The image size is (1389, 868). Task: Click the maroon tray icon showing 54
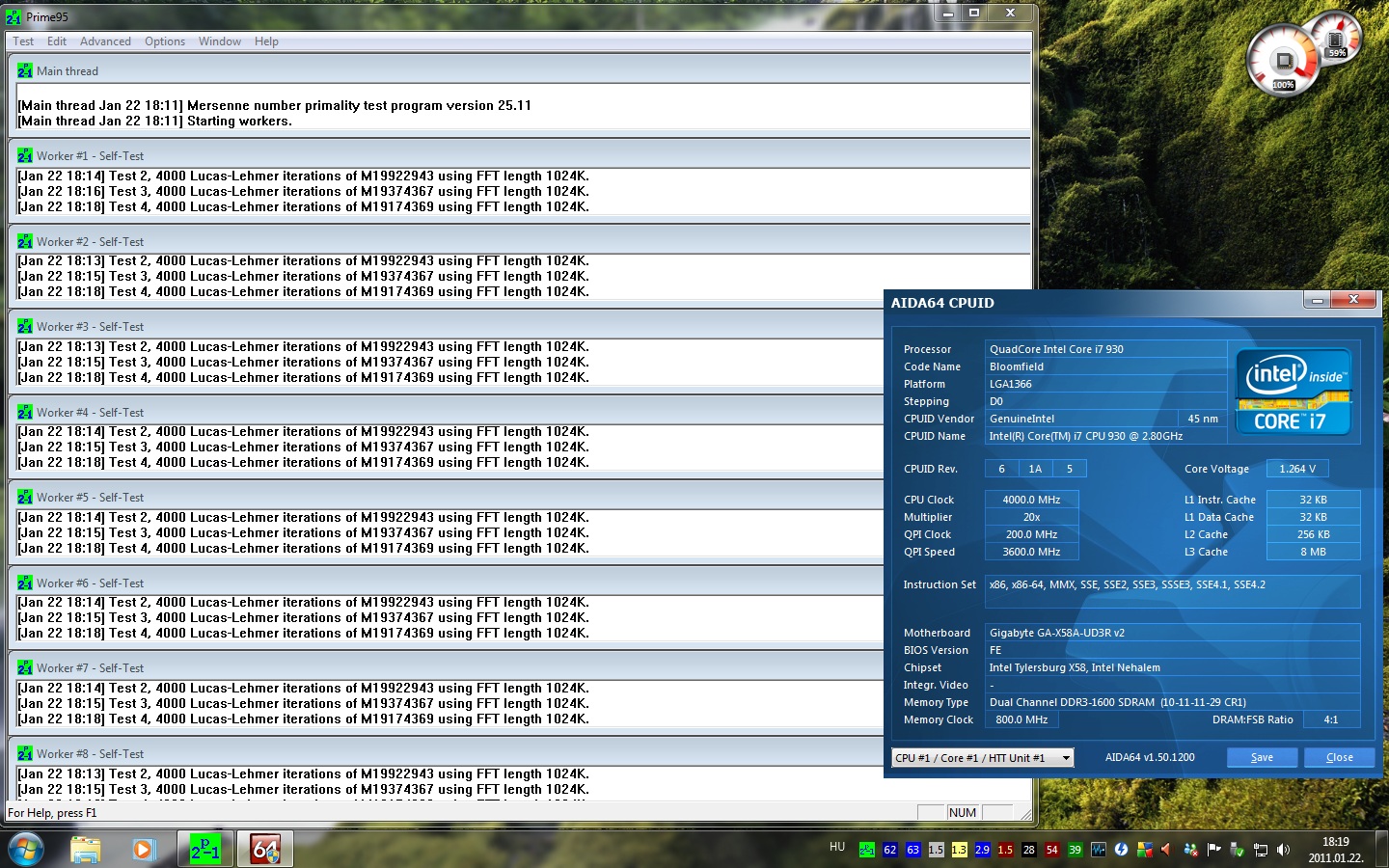click(1051, 850)
